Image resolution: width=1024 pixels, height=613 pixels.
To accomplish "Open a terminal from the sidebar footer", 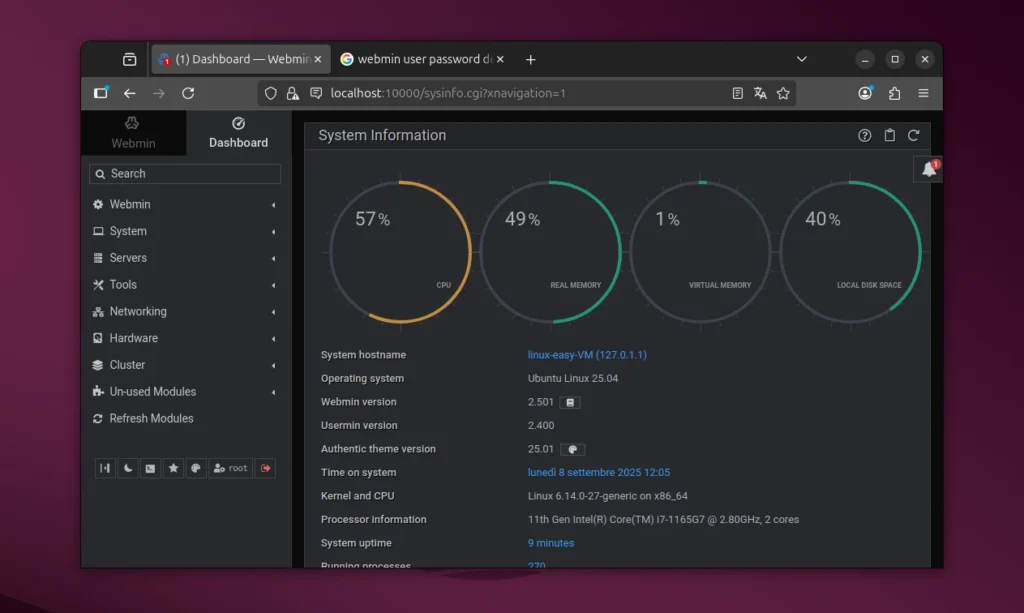I will [150, 467].
